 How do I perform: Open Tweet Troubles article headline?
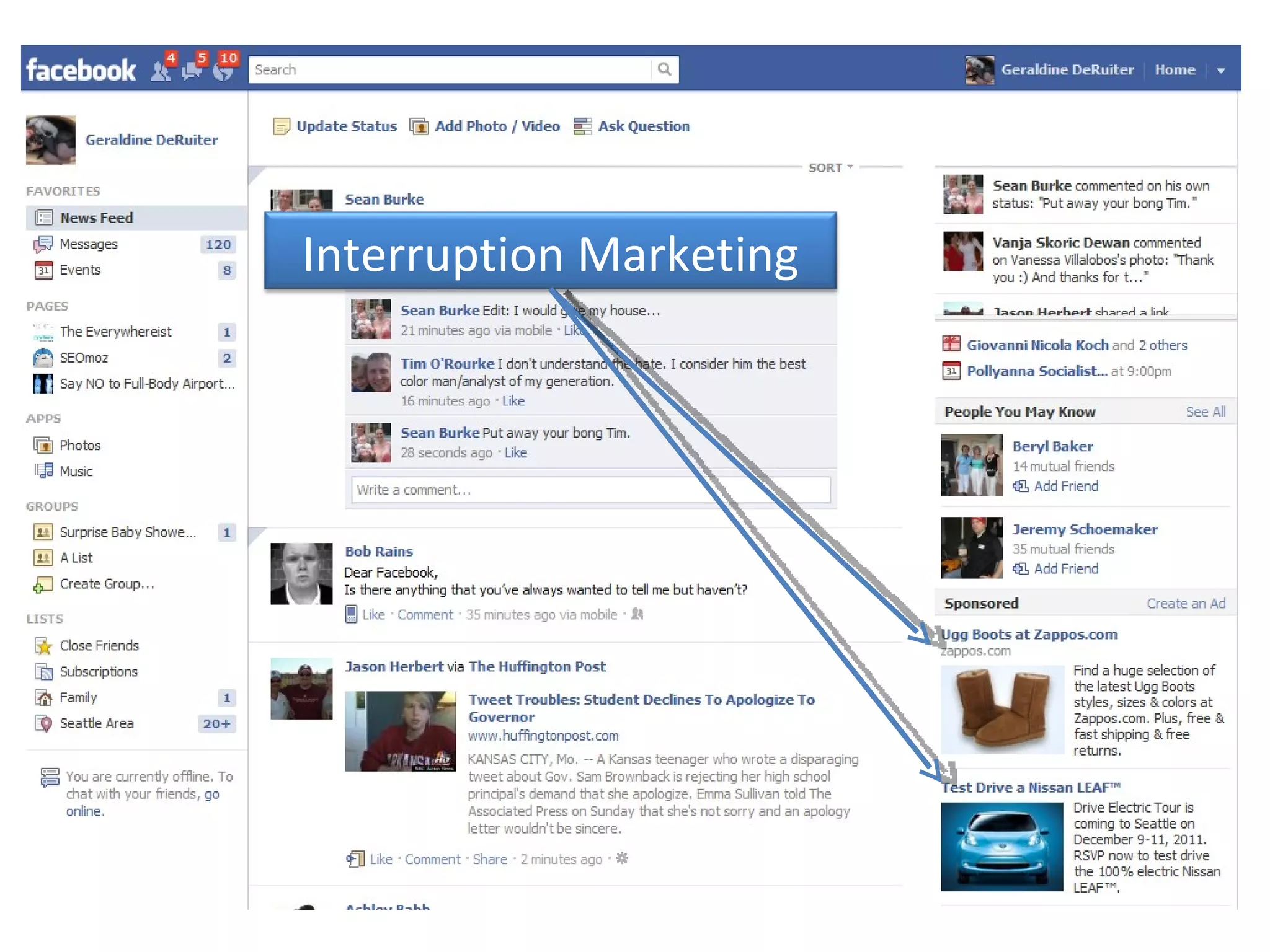pos(641,708)
